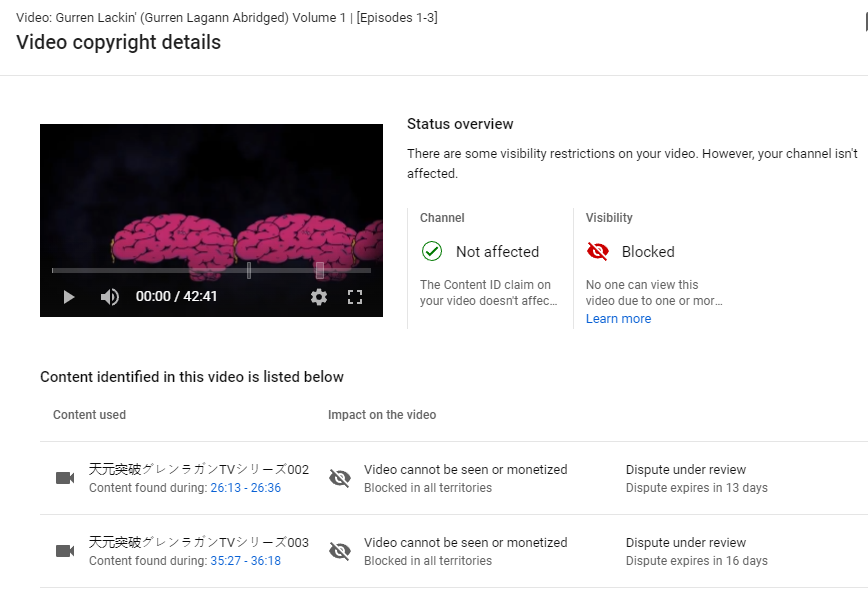Screen dimensions: 868x595
Task: Click second claim marker on timeline
Action: tap(319, 271)
